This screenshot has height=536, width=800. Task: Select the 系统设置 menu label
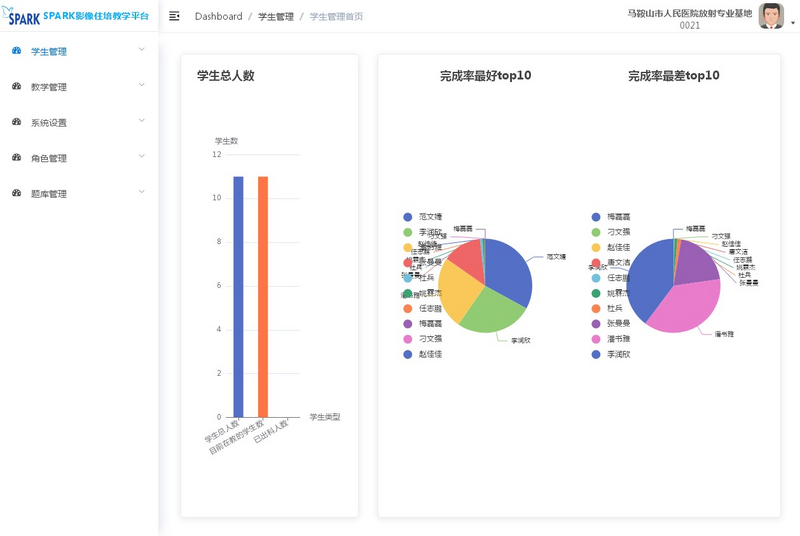pos(49,123)
